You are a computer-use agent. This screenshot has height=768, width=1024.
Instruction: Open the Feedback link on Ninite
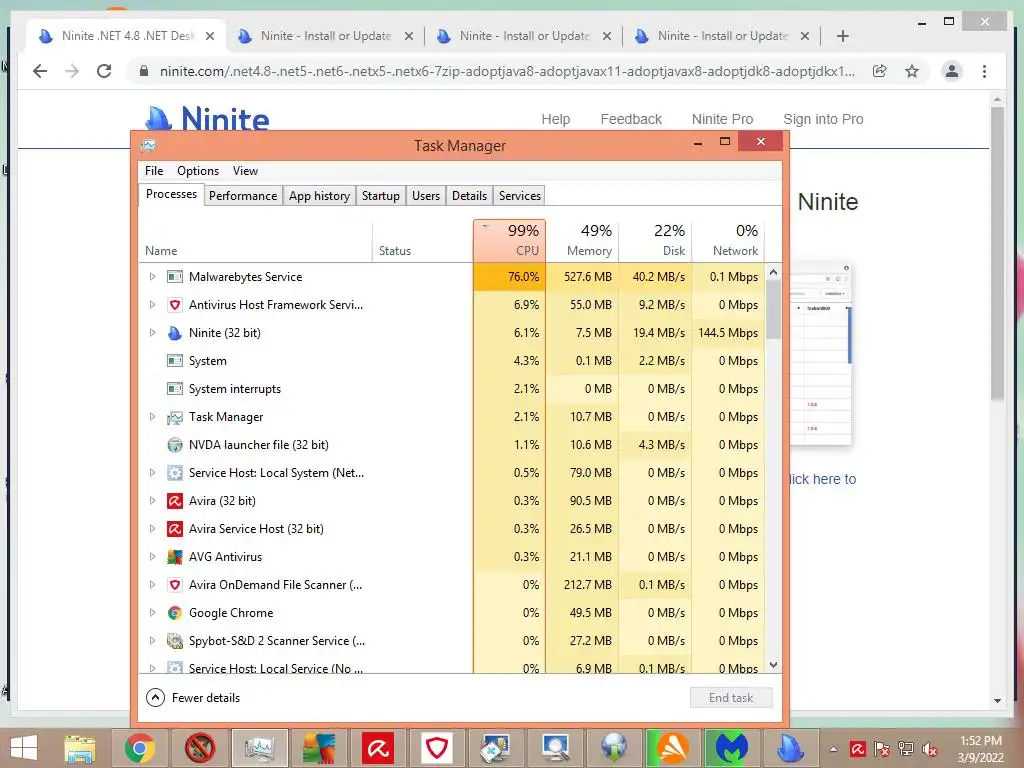click(631, 120)
